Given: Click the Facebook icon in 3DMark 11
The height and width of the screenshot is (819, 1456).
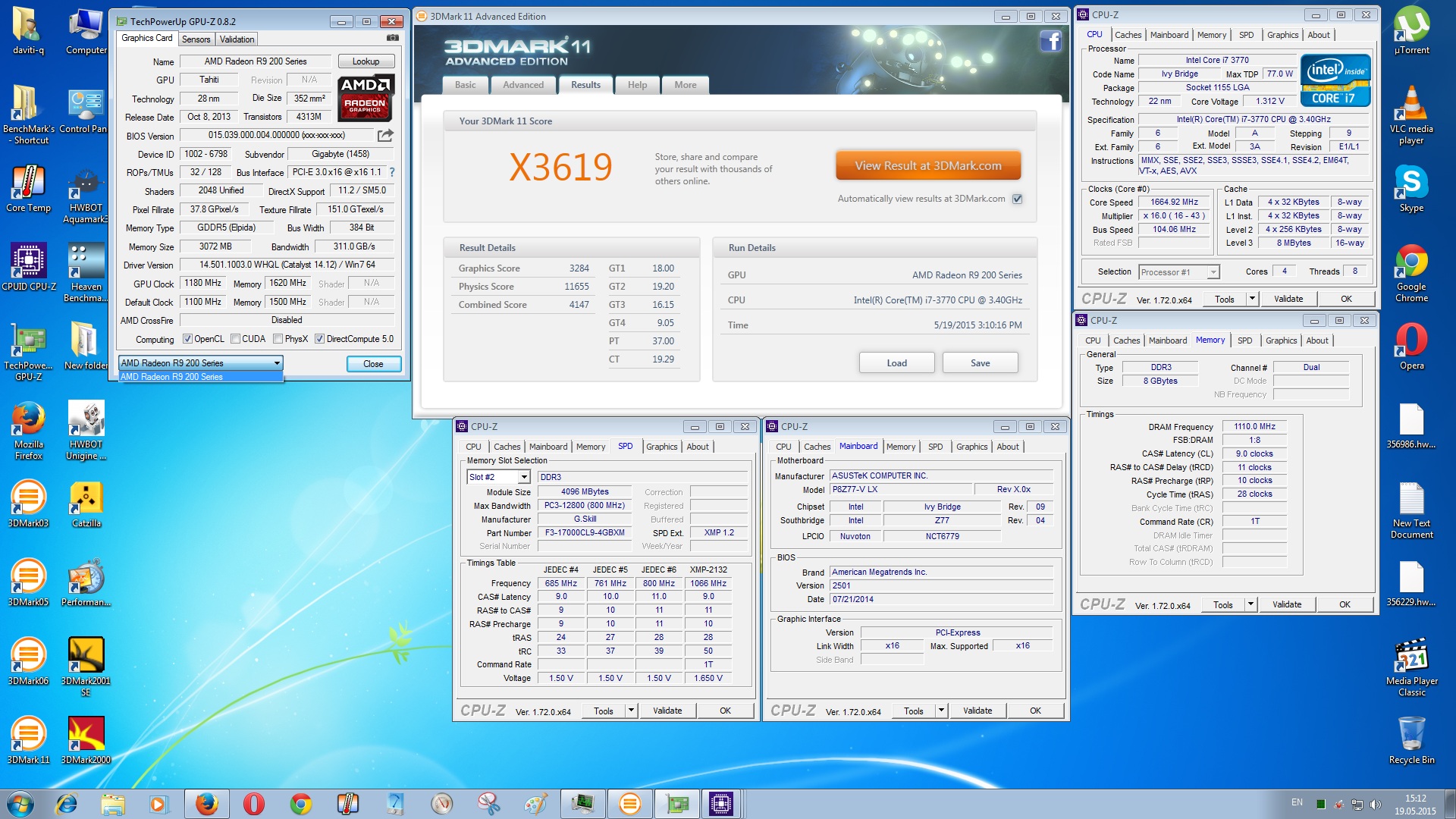Looking at the screenshot, I should 1050,41.
